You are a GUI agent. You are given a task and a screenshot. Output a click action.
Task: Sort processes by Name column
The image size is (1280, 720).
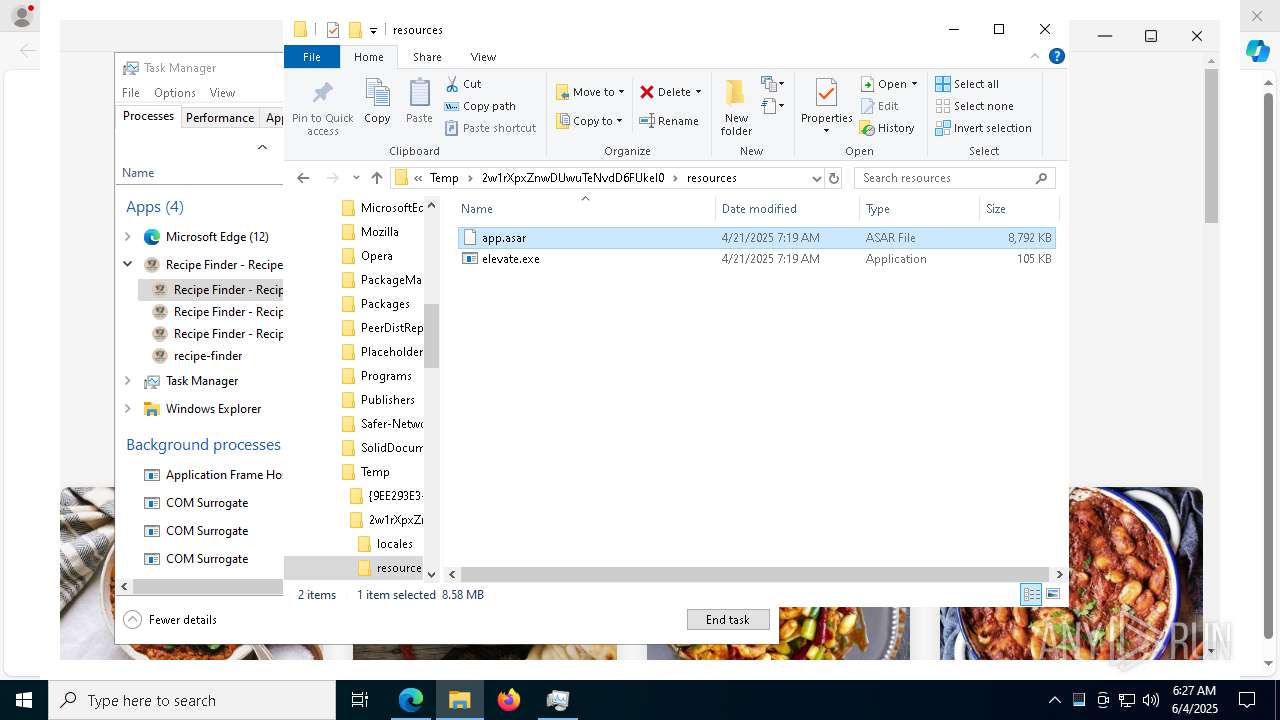(x=138, y=173)
